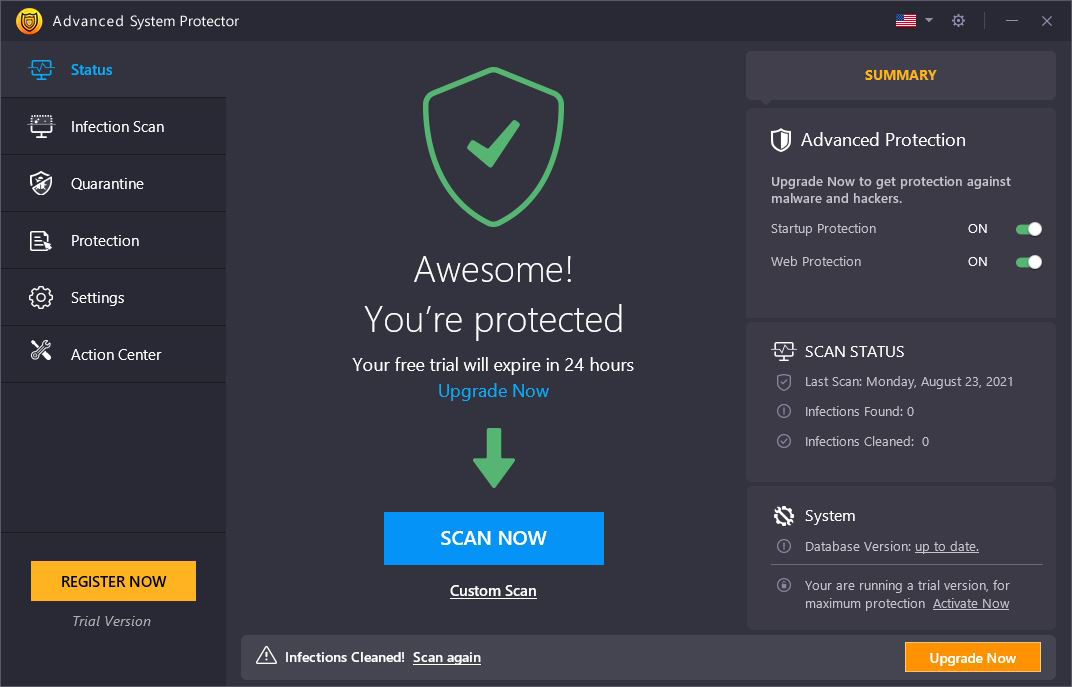The height and width of the screenshot is (687, 1072).
Task: Click the 'Infections Cleaned: 0' status text
Action: [x=867, y=442]
